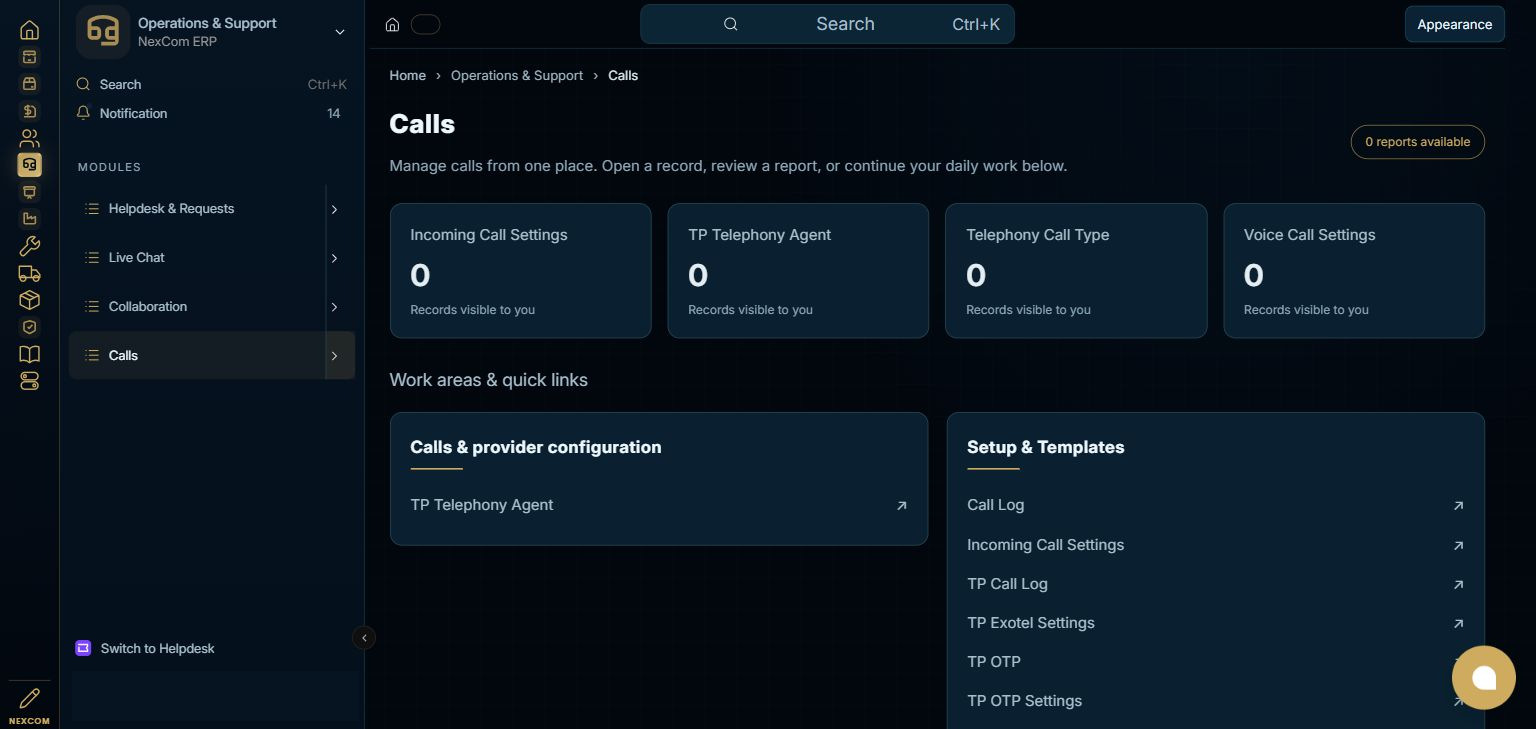Open the server toggles rail icon

coord(30,381)
